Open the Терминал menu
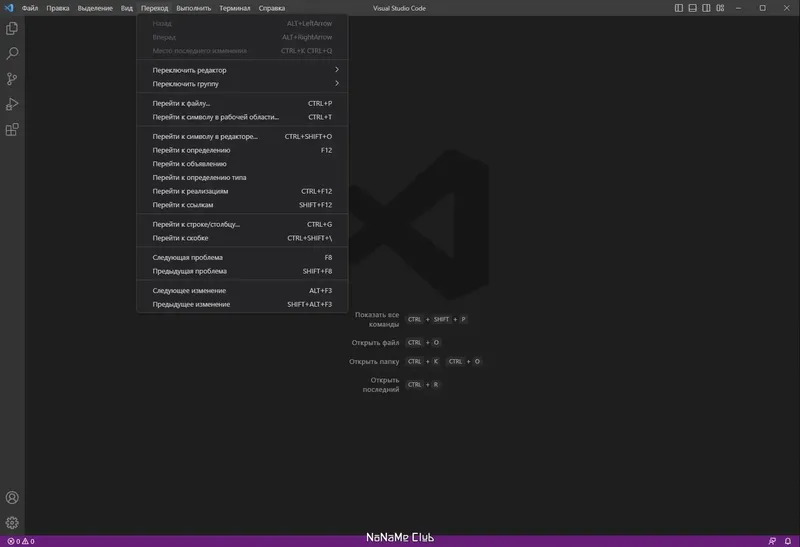 click(x=235, y=8)
